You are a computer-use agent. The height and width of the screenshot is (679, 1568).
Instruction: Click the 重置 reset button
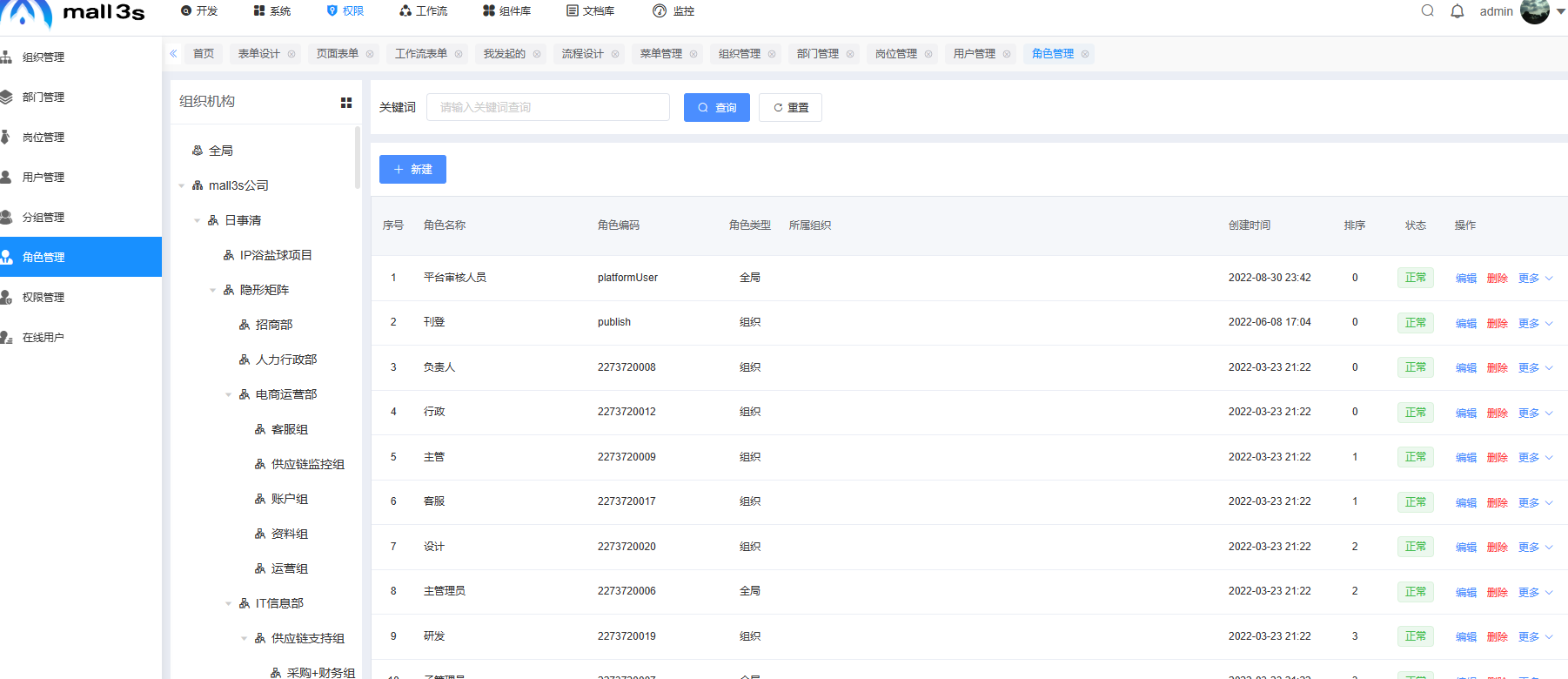(x=790, y=107)
